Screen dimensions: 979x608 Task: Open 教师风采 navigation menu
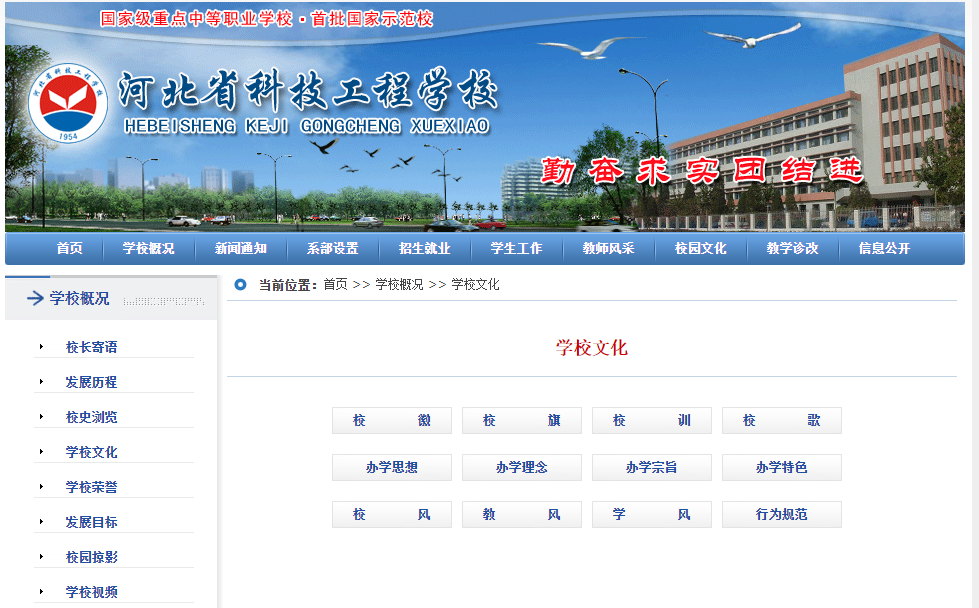click(608, 248)
